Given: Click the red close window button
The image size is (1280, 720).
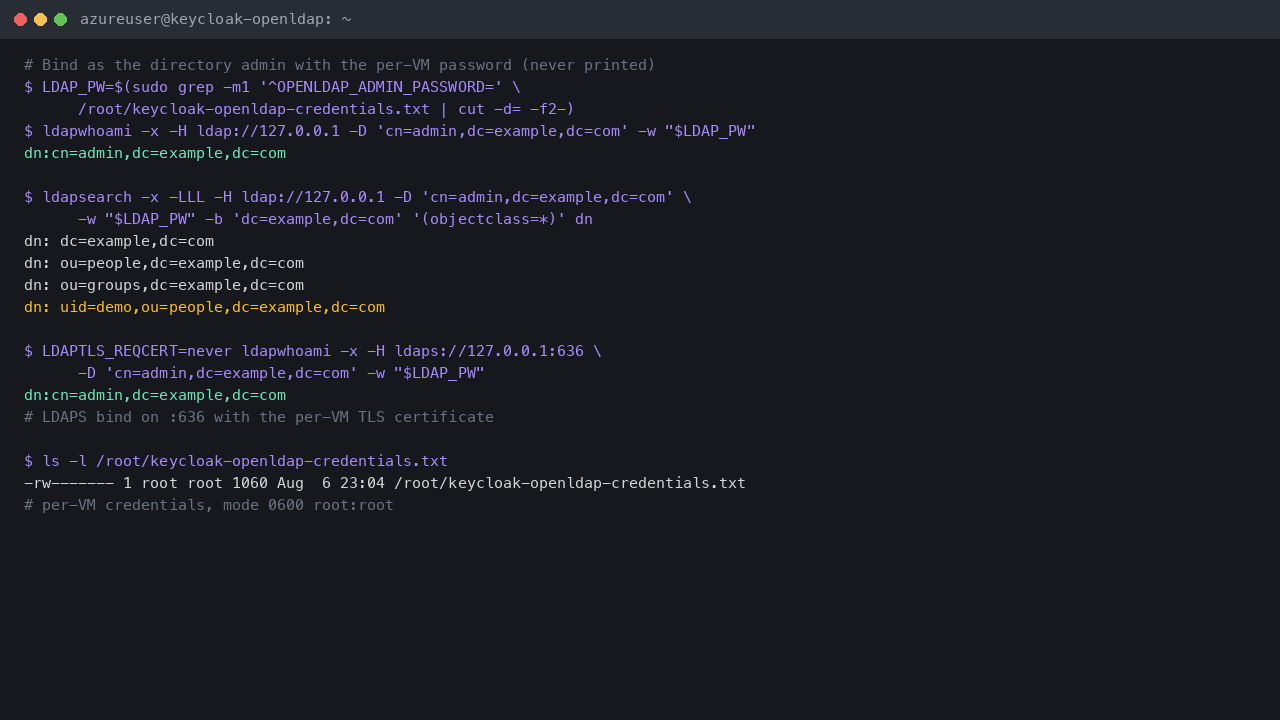Looking at the screenshot, I should pyautogui.click(x=20, y=19).
